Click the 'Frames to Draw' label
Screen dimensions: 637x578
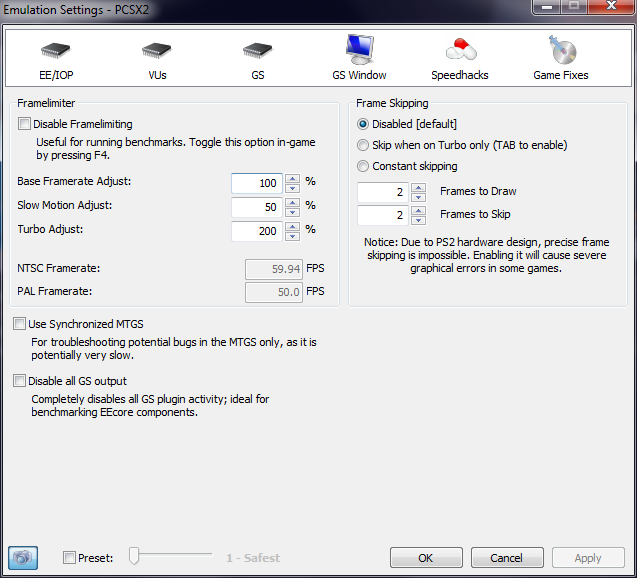point(478,191)
